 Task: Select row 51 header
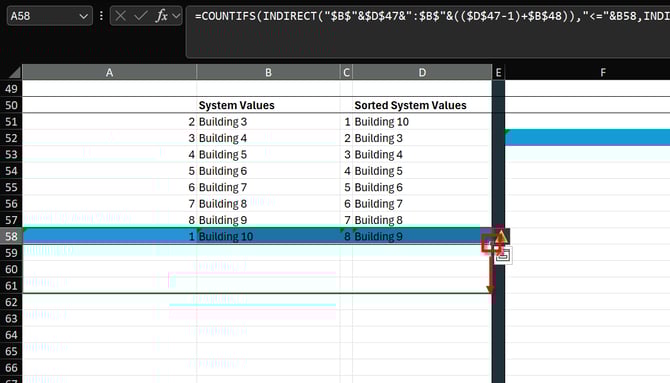[x=11, y=121]
